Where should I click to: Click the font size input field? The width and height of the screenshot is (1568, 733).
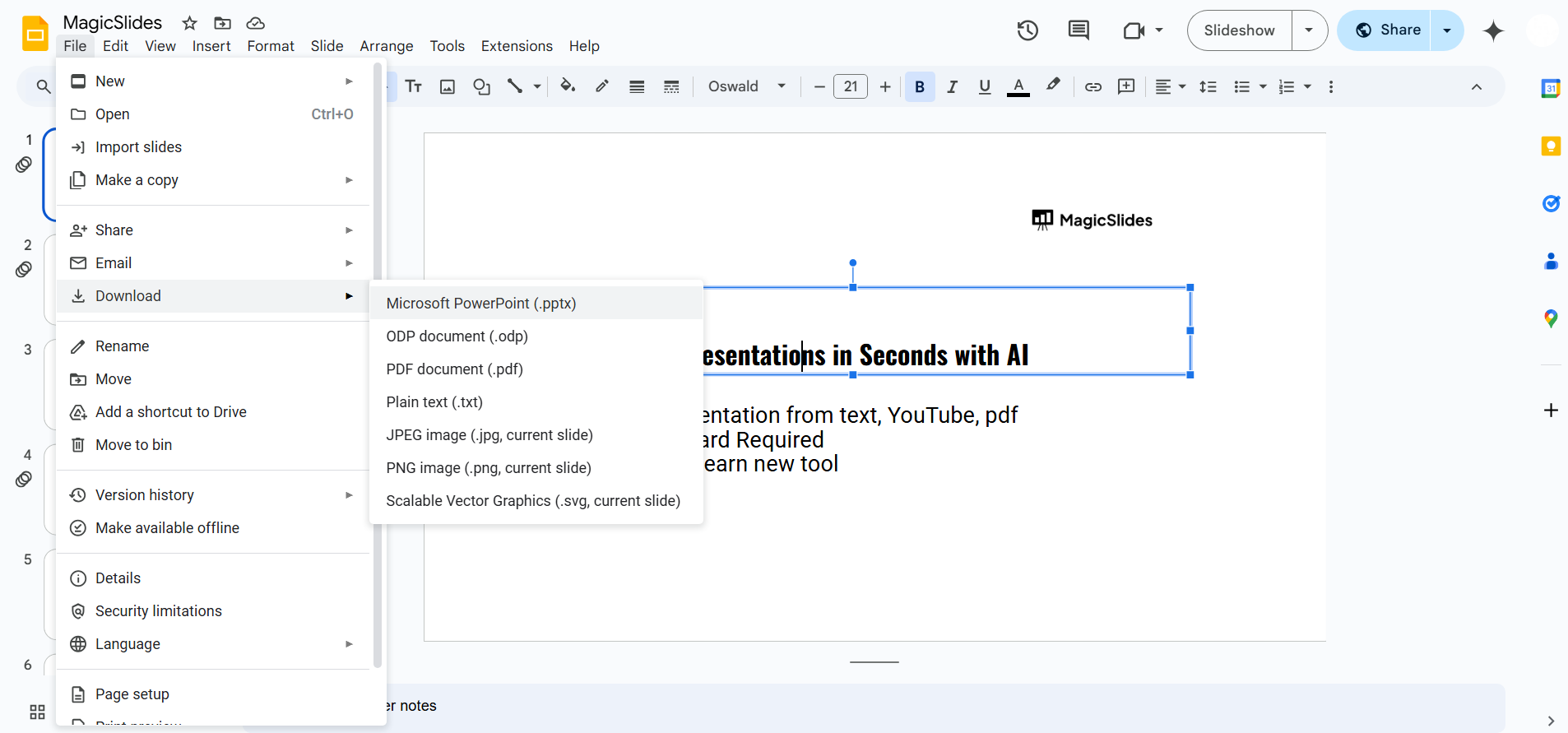850,86
